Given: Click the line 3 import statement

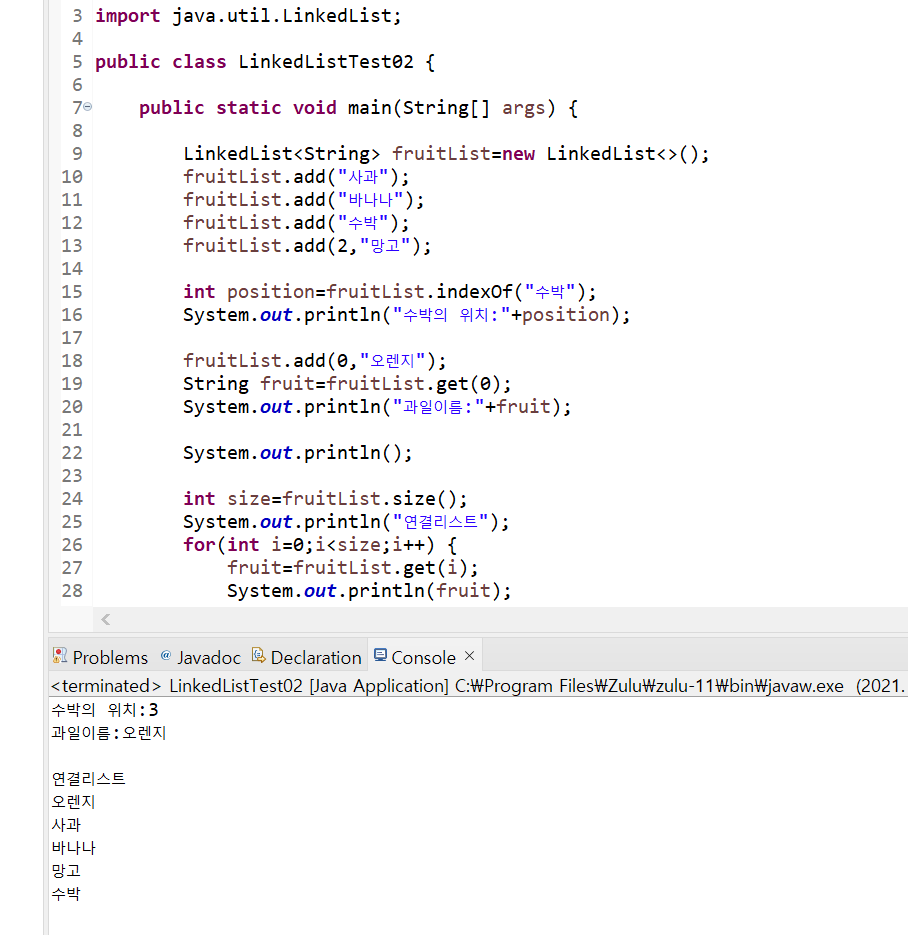Looking at the screenshot, I should pyautogui.click(x=248, y=16).
